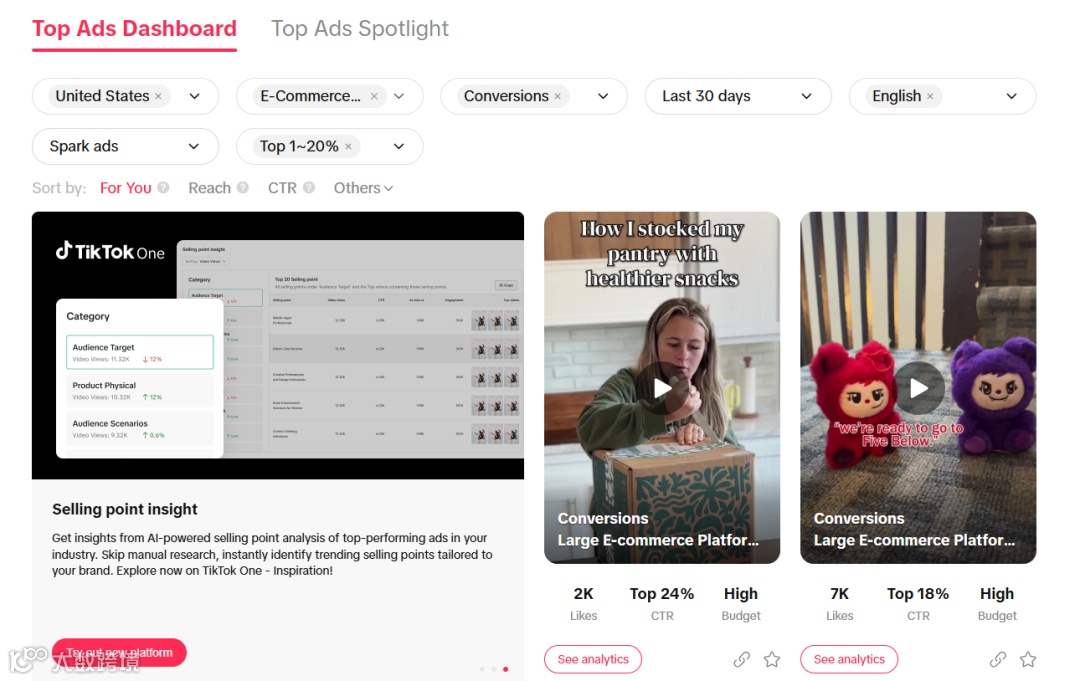Star the Five Below plush ad

point(1028,659)
